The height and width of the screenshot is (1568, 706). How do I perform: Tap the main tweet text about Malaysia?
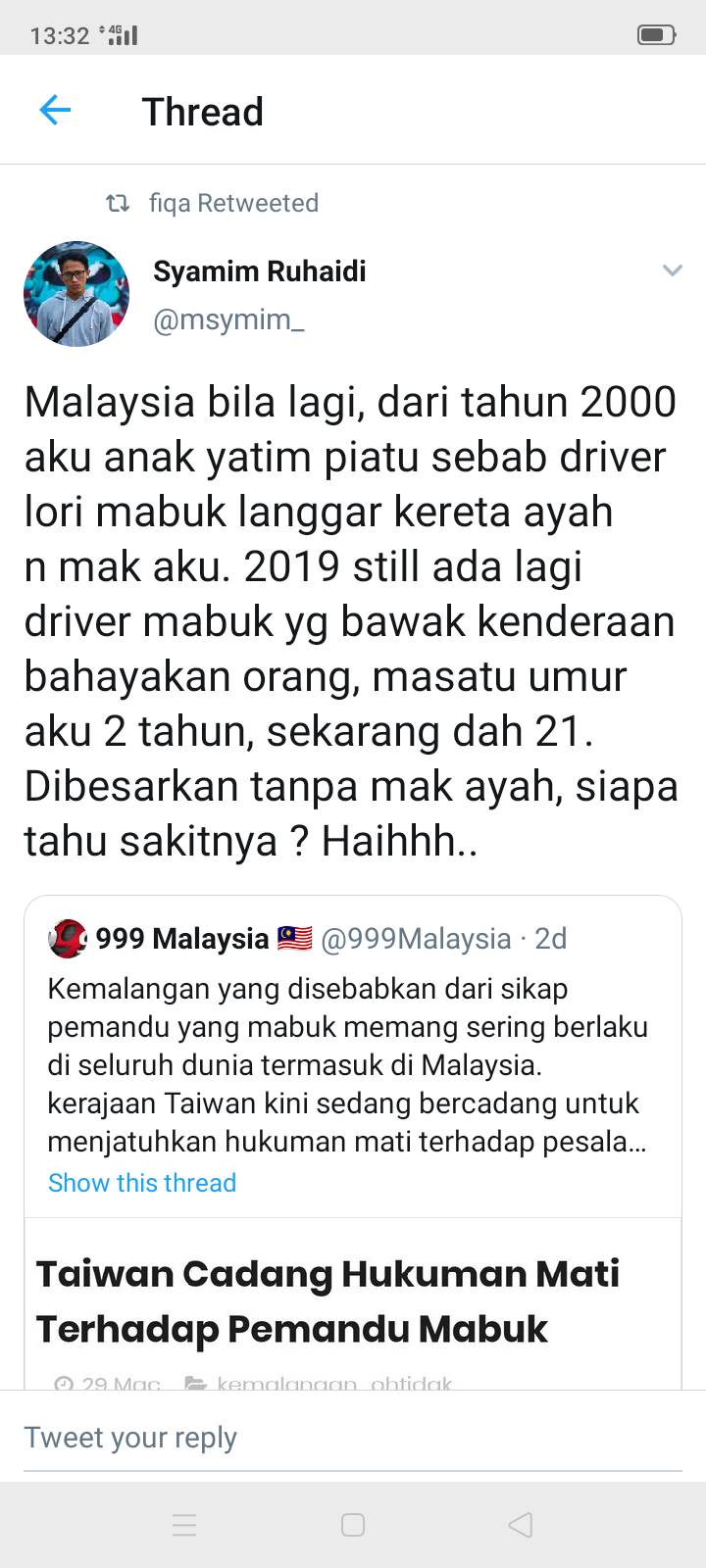351,621
